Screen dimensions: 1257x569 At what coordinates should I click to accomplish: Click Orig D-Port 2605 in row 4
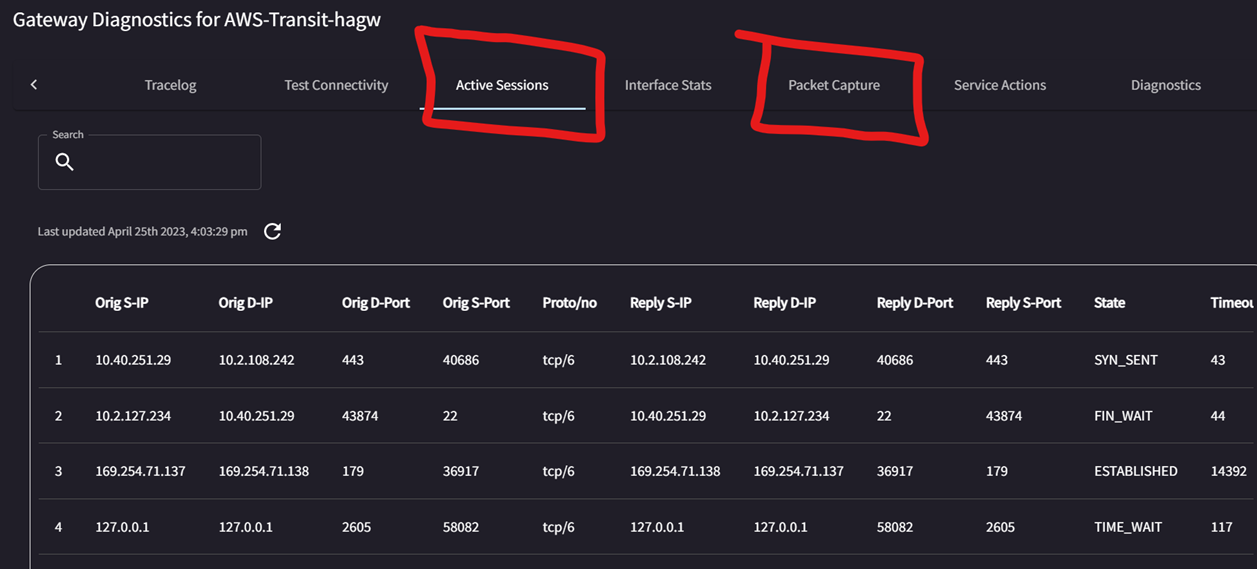pos(357,527)
